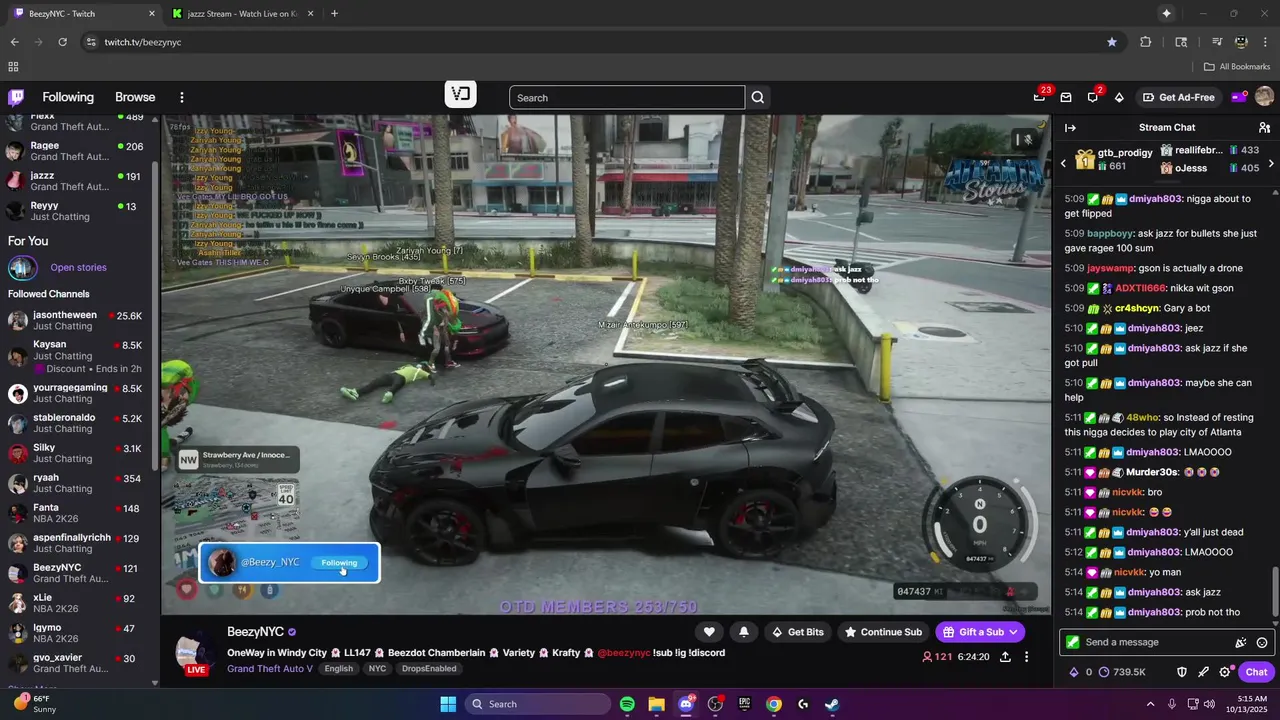Open chat settings gear icon

pyautogui.click(x=1225, y=672)
